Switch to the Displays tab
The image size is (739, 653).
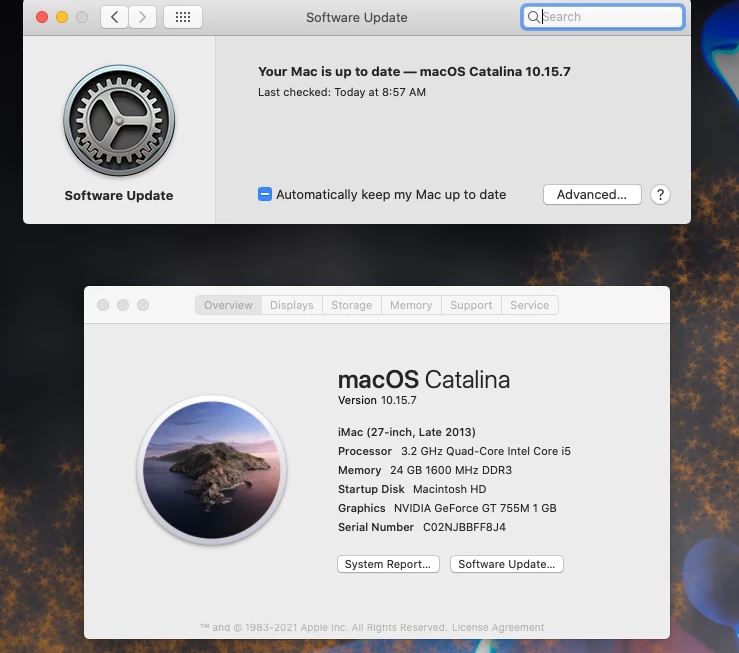point(292,305)
